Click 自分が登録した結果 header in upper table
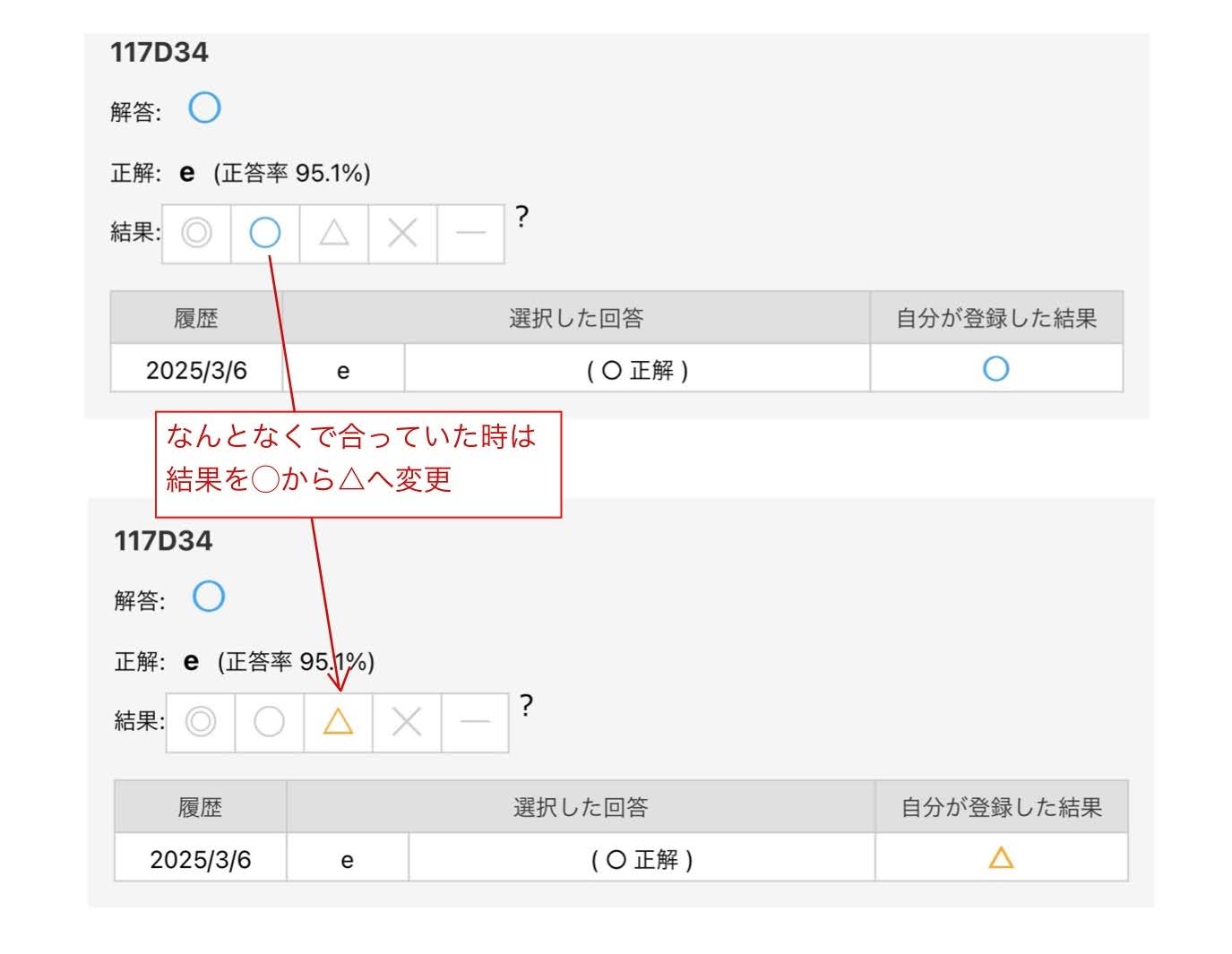The image size is (1232, 954). [996, 318]
